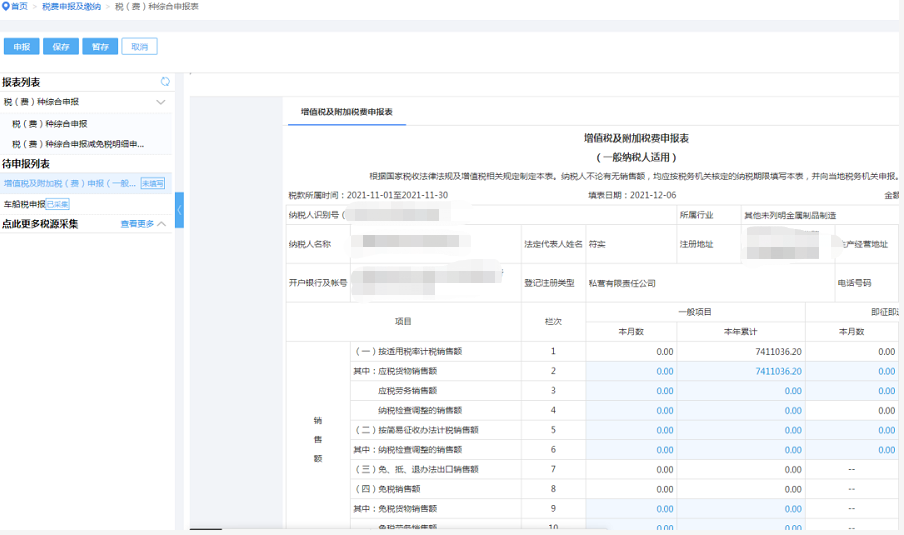Edit row 9 本月数 for 免税货物销售额
The height and width of the screenshot is (535, 904).
(631, 508)
